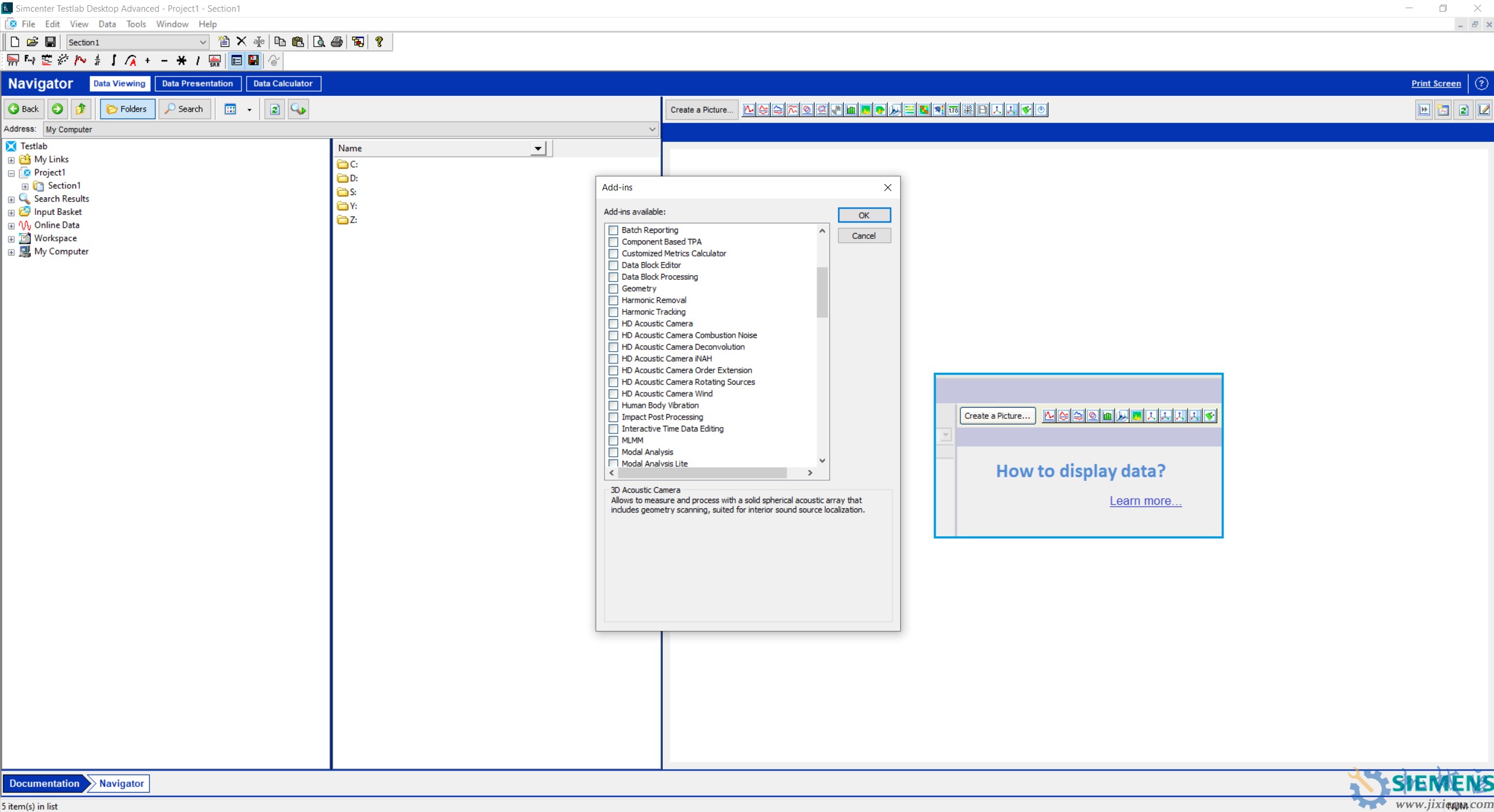Open the SRR tool on the toolbar
1494x812 pixels.
(214, 60)
